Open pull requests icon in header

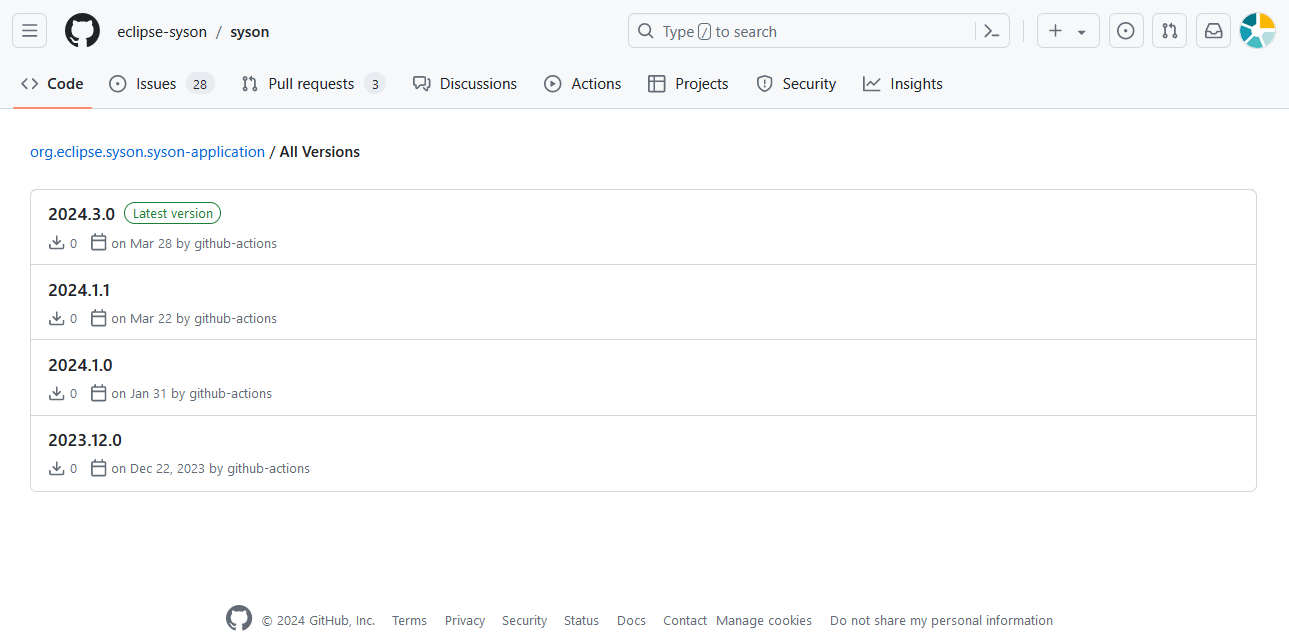coord(1169,31)
